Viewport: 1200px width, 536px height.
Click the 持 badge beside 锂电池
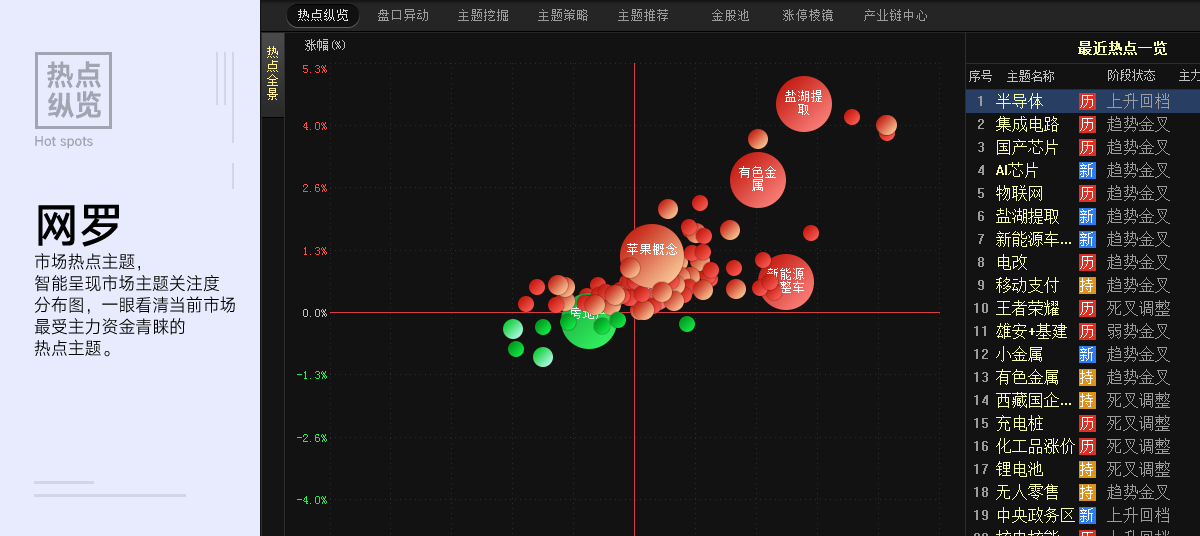1087,469
